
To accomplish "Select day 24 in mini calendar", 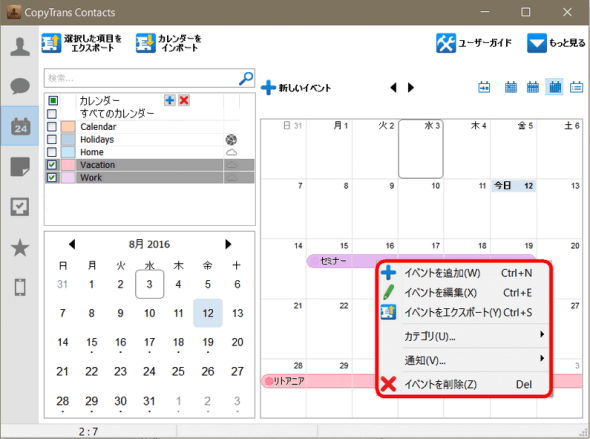I will 149,372.
